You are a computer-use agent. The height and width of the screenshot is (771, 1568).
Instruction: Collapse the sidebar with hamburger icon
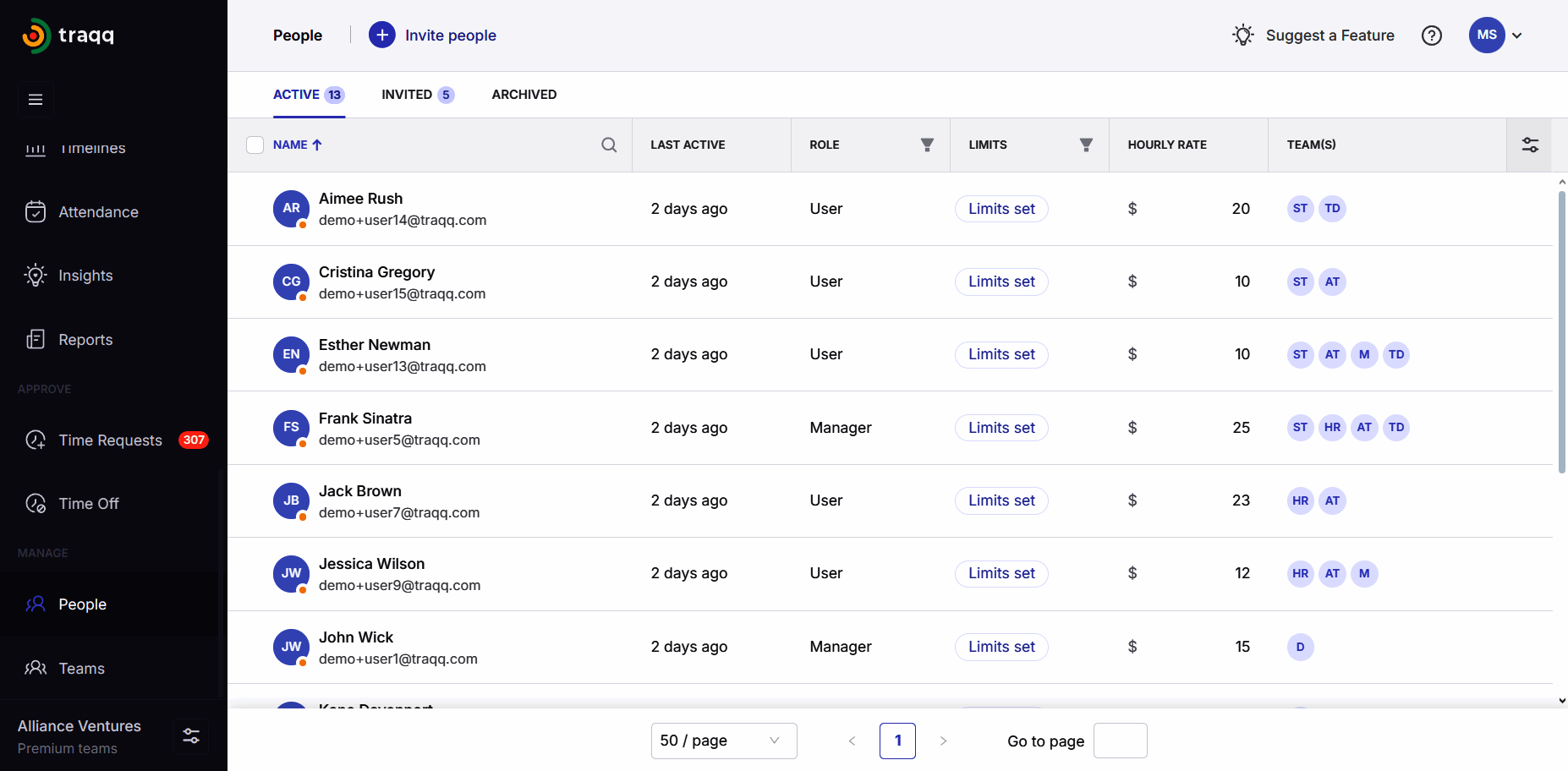click(36, 100)
